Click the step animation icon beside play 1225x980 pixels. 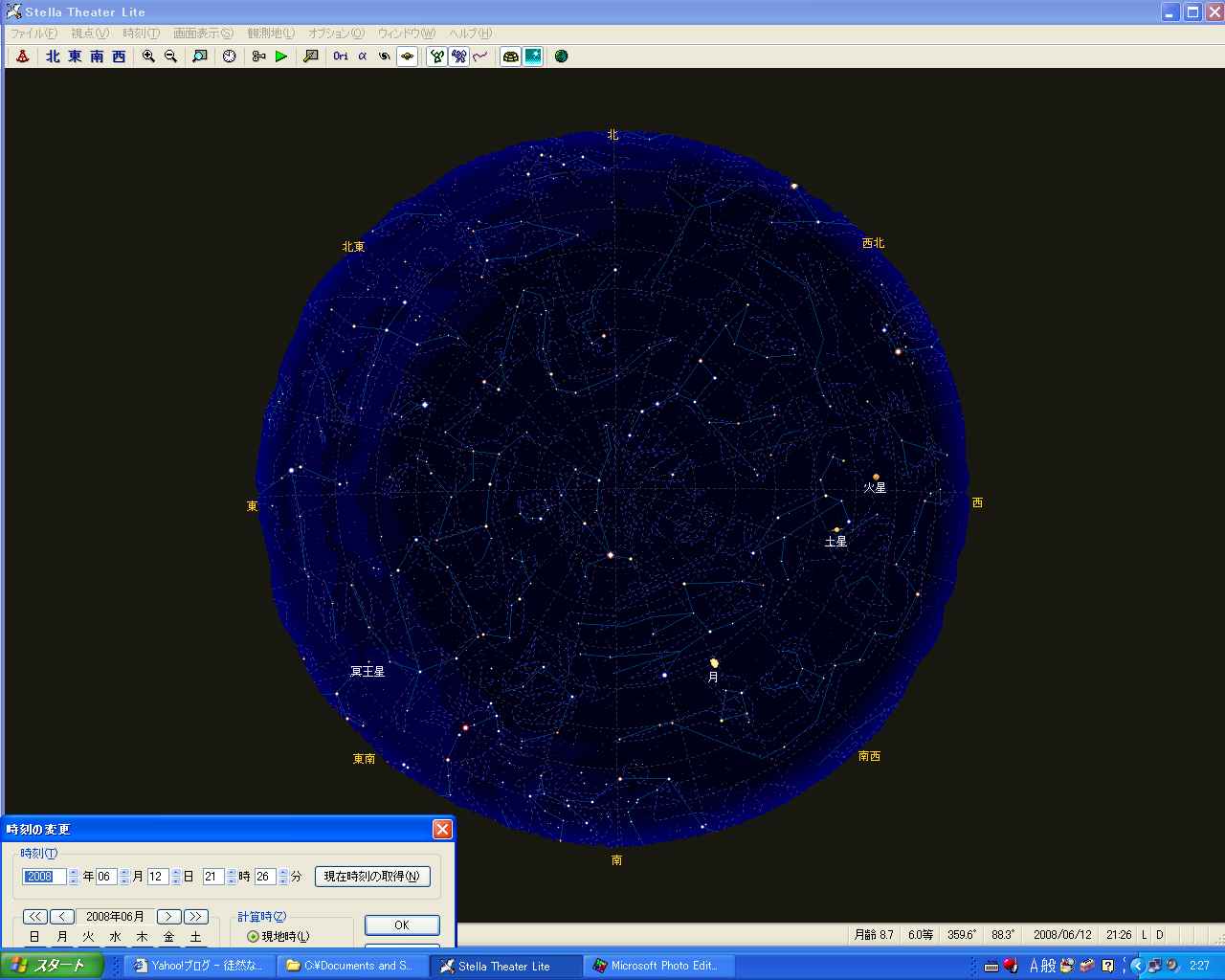tap(258, 56)
